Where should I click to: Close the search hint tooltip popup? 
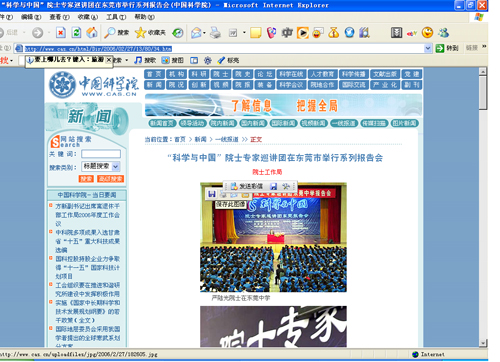pyautogui.click(x=109, y=60)
